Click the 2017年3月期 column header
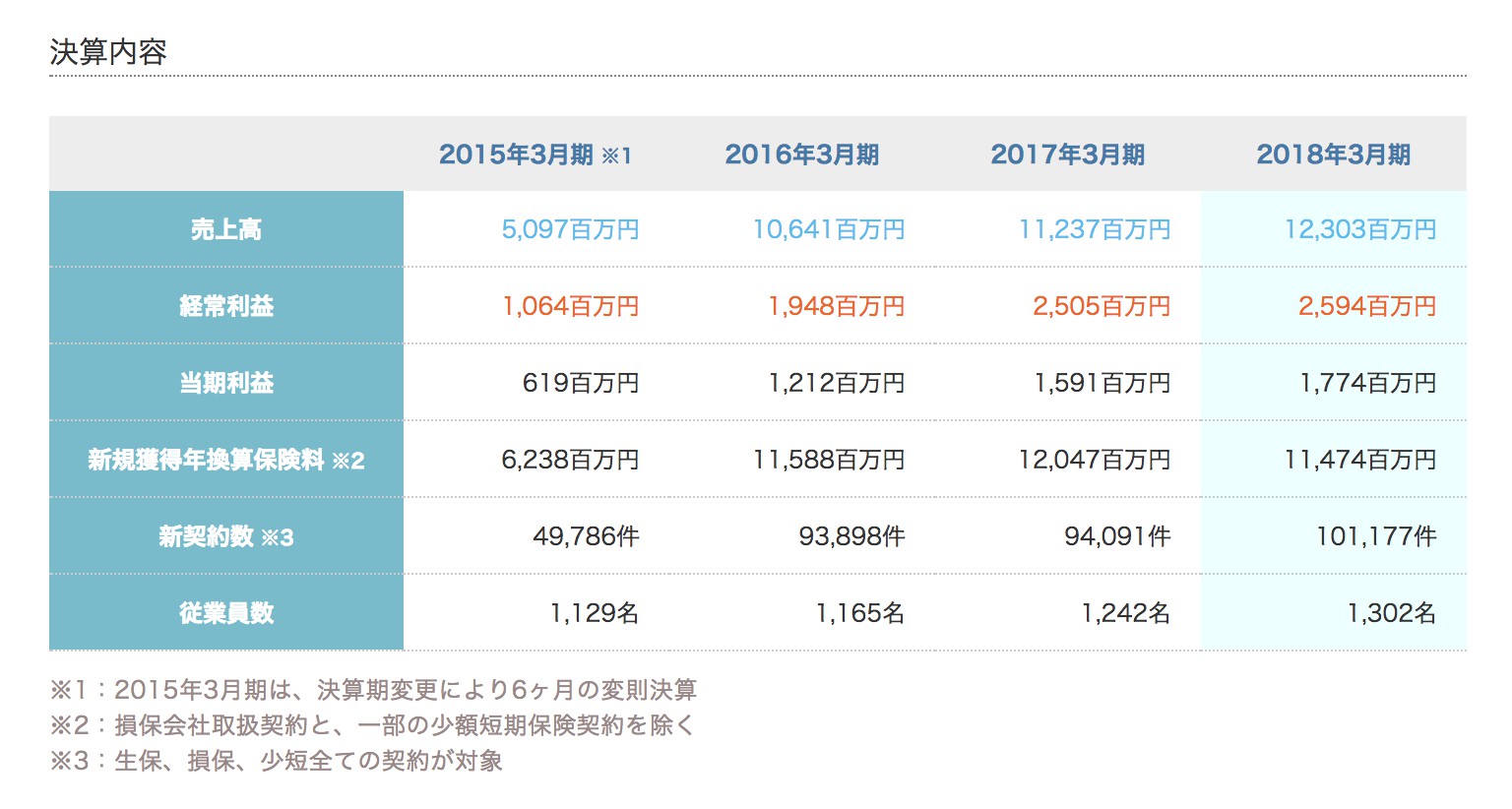Viewport: 1512px width, 809px height. pos(1067,155)
